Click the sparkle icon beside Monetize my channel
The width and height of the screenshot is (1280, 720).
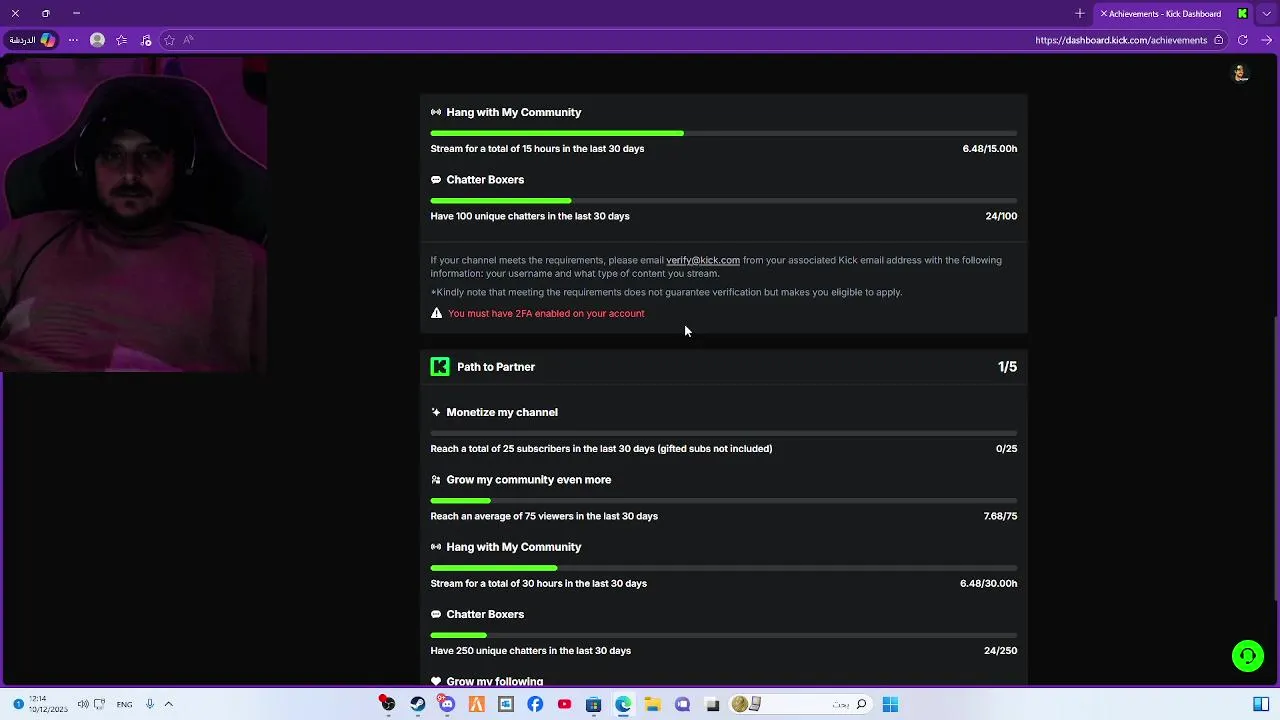pyautogui.click(x=436, y=412)
